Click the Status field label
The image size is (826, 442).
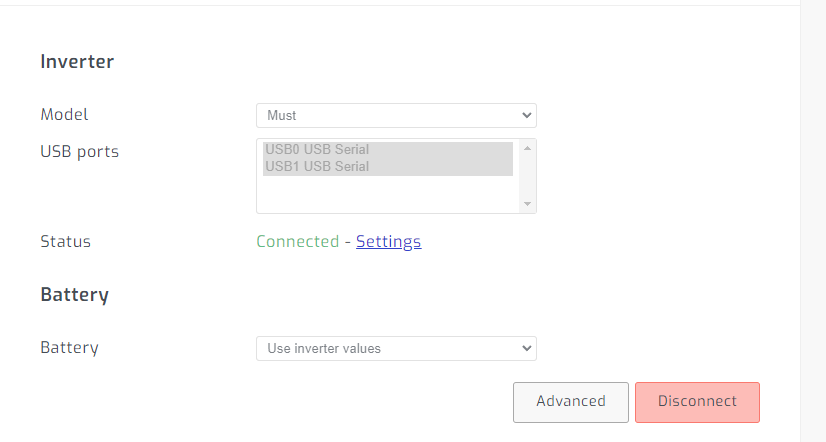click(65, 242)
